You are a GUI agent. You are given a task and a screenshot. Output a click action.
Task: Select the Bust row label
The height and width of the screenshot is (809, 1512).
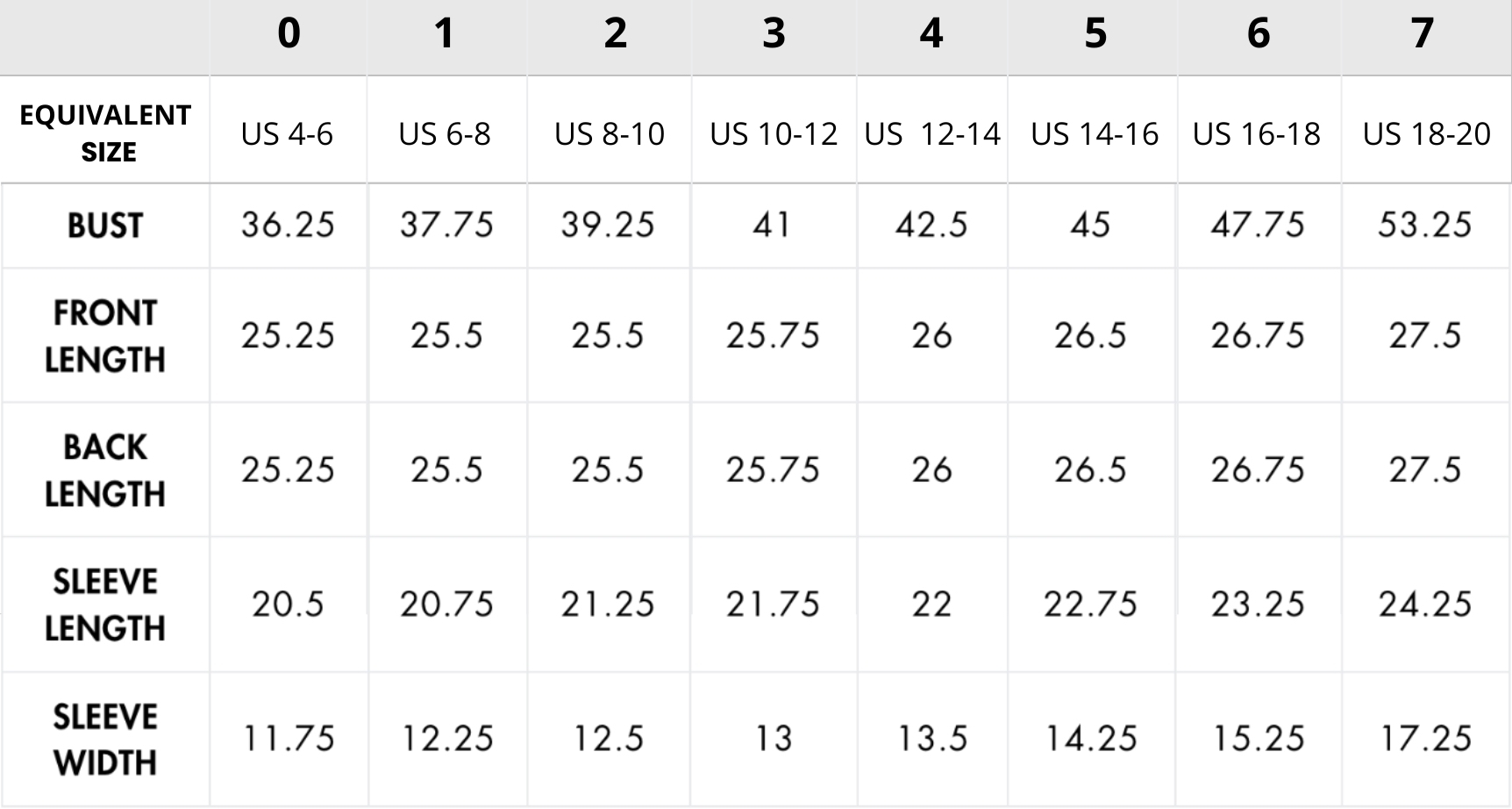pyautogui.click(x=105, y=226)
